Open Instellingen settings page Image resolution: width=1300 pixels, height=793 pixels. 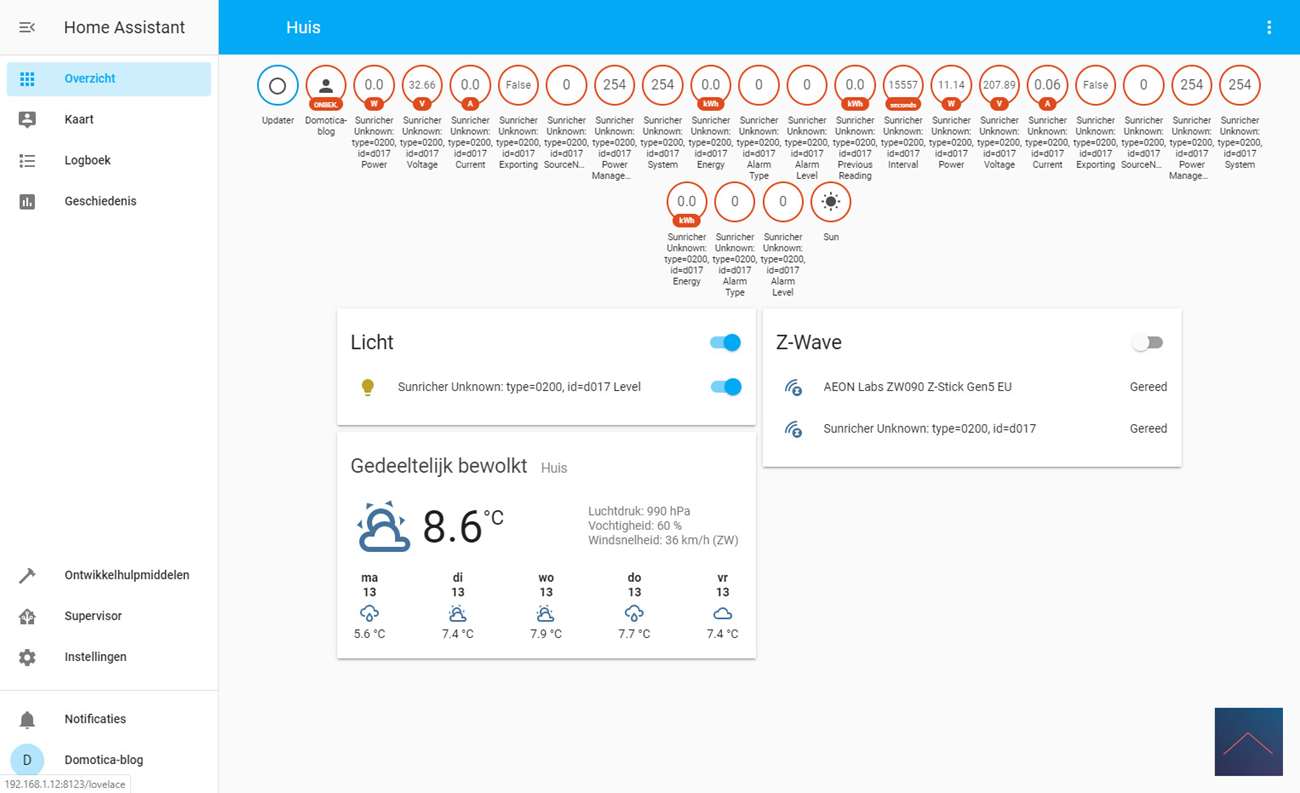[x=95, y=657]
